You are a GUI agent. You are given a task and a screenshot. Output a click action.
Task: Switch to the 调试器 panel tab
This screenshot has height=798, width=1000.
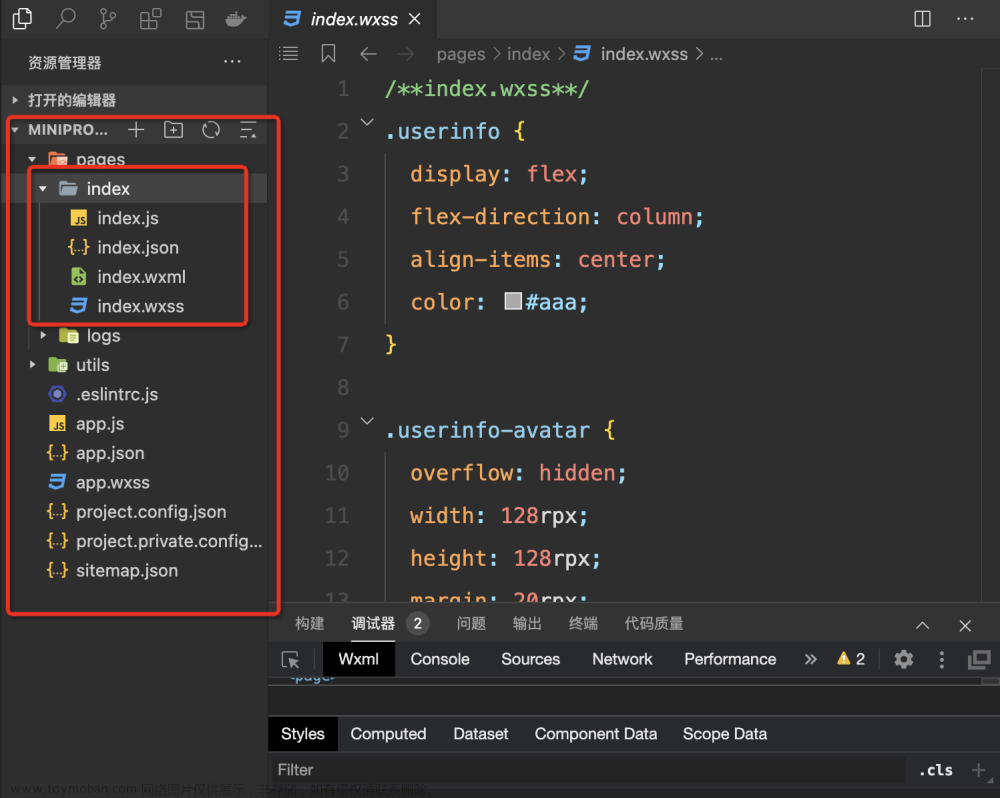coord(373,623)
